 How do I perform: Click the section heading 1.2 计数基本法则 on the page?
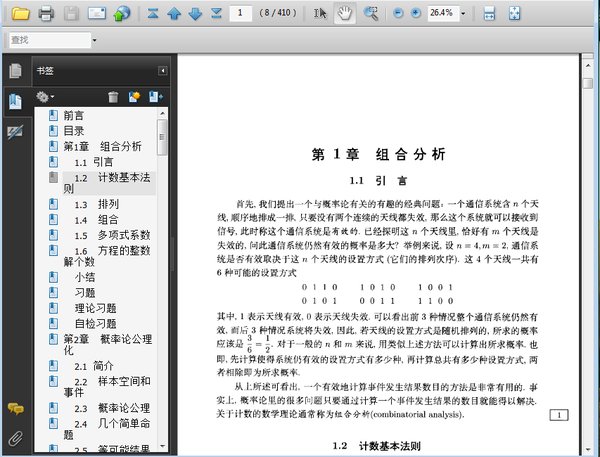[x=377, y=446]
